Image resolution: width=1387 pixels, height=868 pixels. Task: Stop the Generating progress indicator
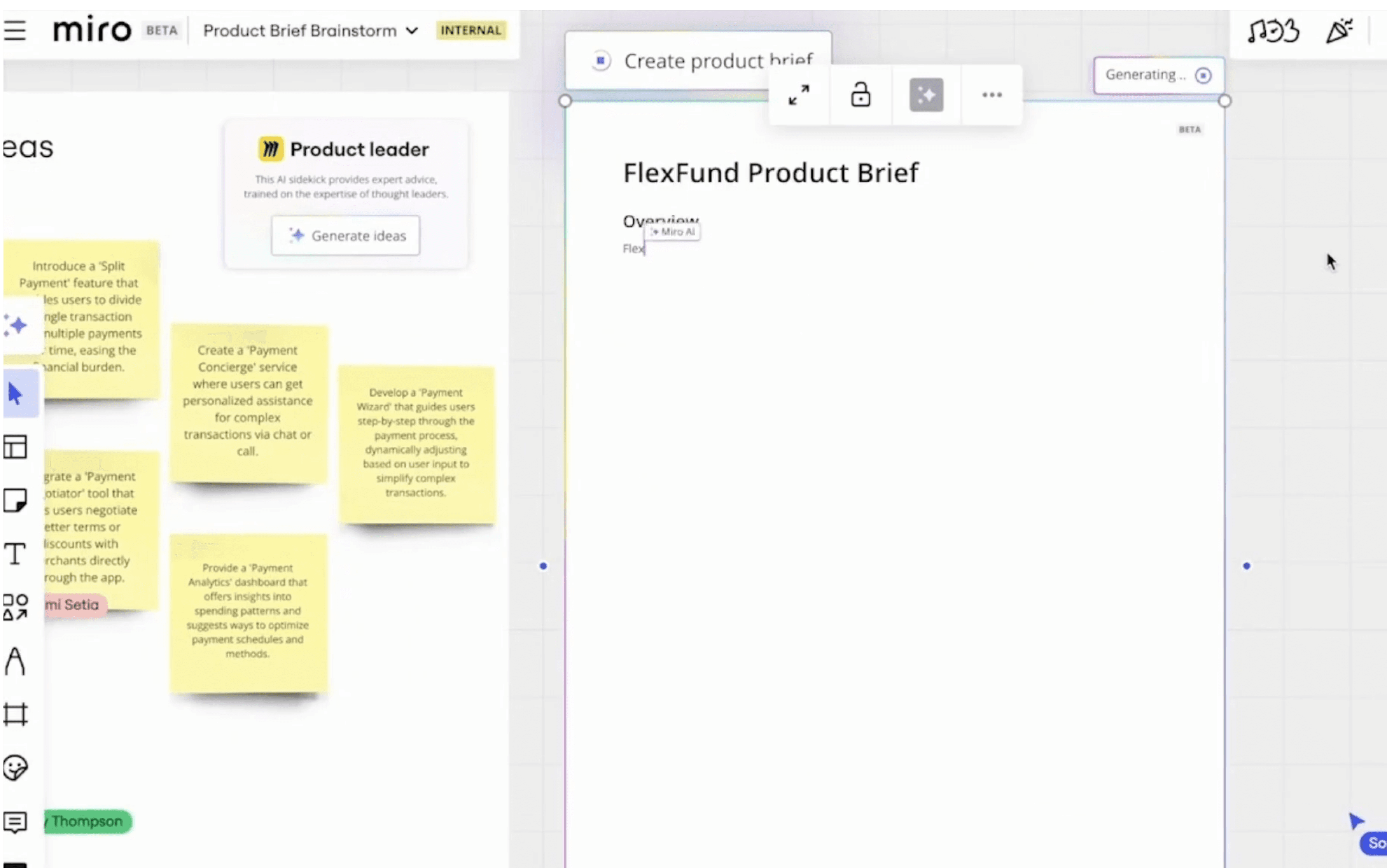click(x=1203, y=75)
